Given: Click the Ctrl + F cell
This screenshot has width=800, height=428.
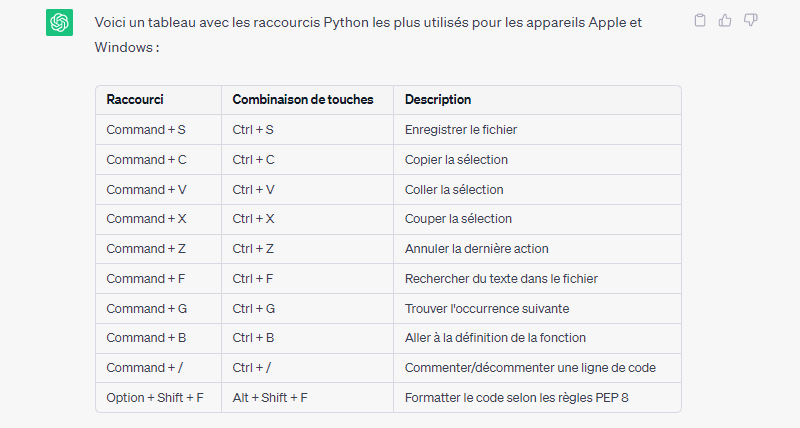Looking at the screenshot, I should pyautogui.click(x=253, y=279).
